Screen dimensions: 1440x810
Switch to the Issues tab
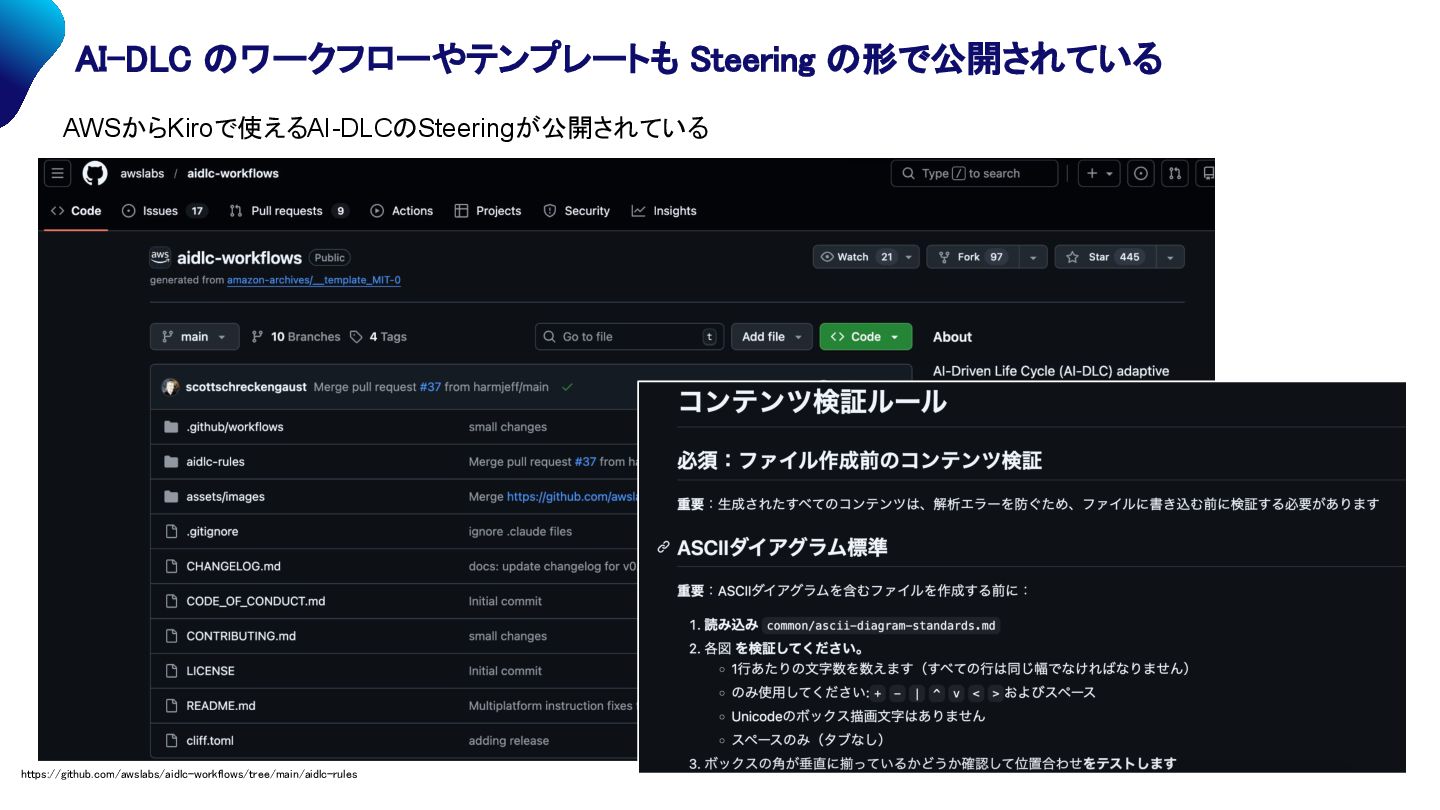pos(164,211)
